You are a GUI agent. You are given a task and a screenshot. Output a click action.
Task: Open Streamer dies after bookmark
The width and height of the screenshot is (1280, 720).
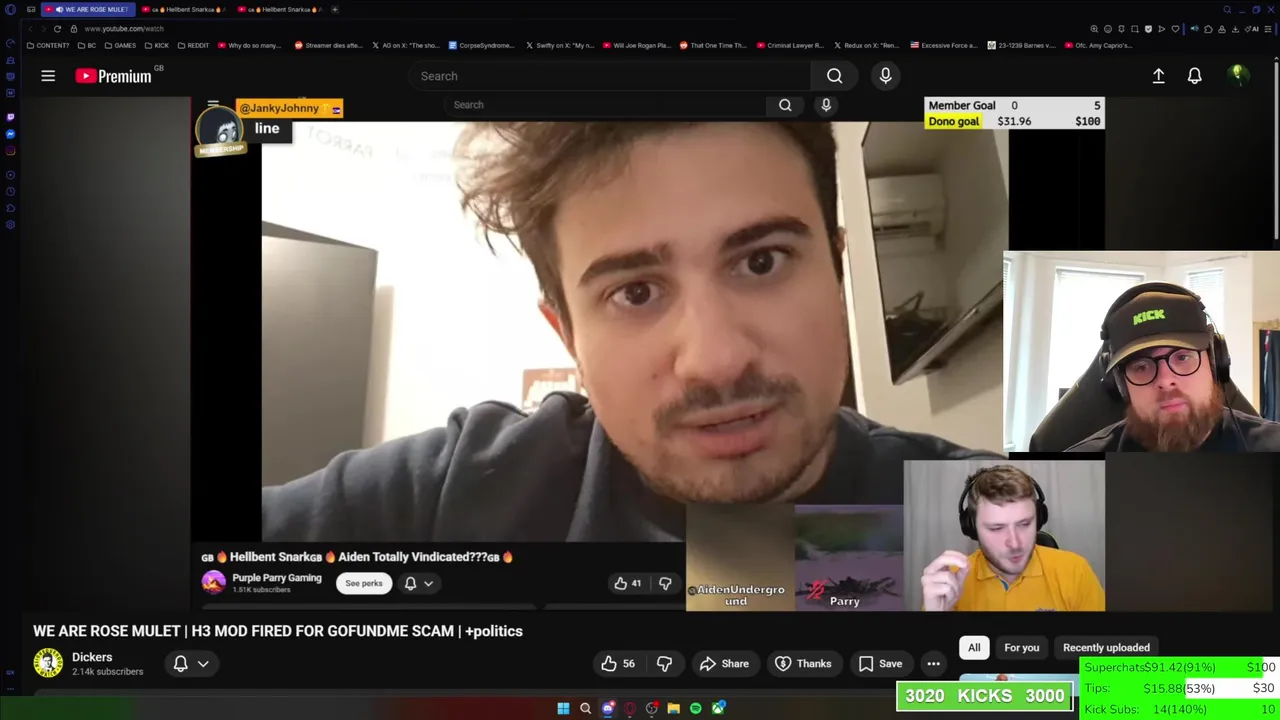coord(331,45)
